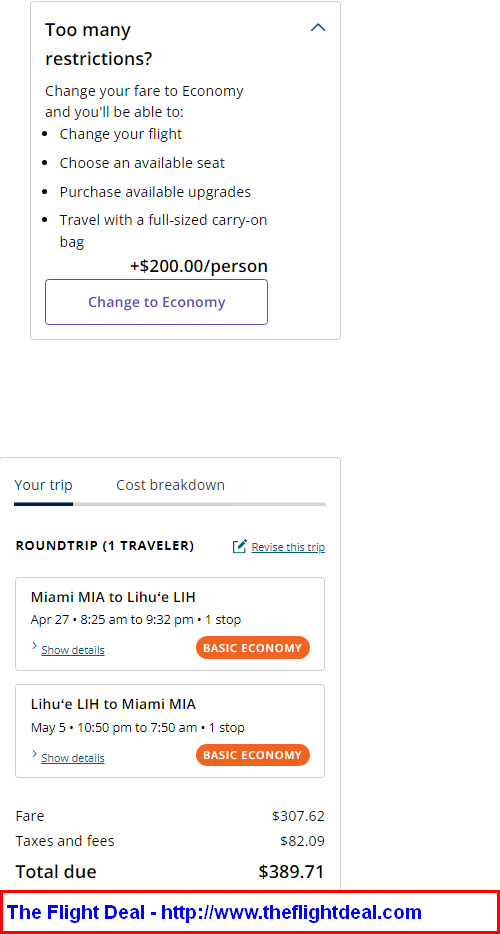Click the Lihu'e LIH to Miami MIA heading
Image resolution: width=500 pixels, height=934 pixels.
click(113, 704)
